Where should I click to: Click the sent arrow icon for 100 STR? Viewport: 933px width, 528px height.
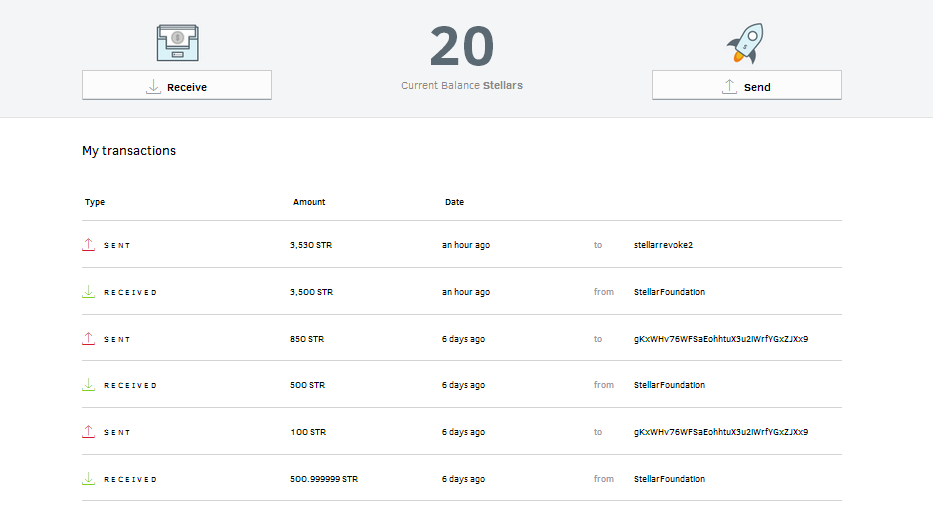click(89, 432)
